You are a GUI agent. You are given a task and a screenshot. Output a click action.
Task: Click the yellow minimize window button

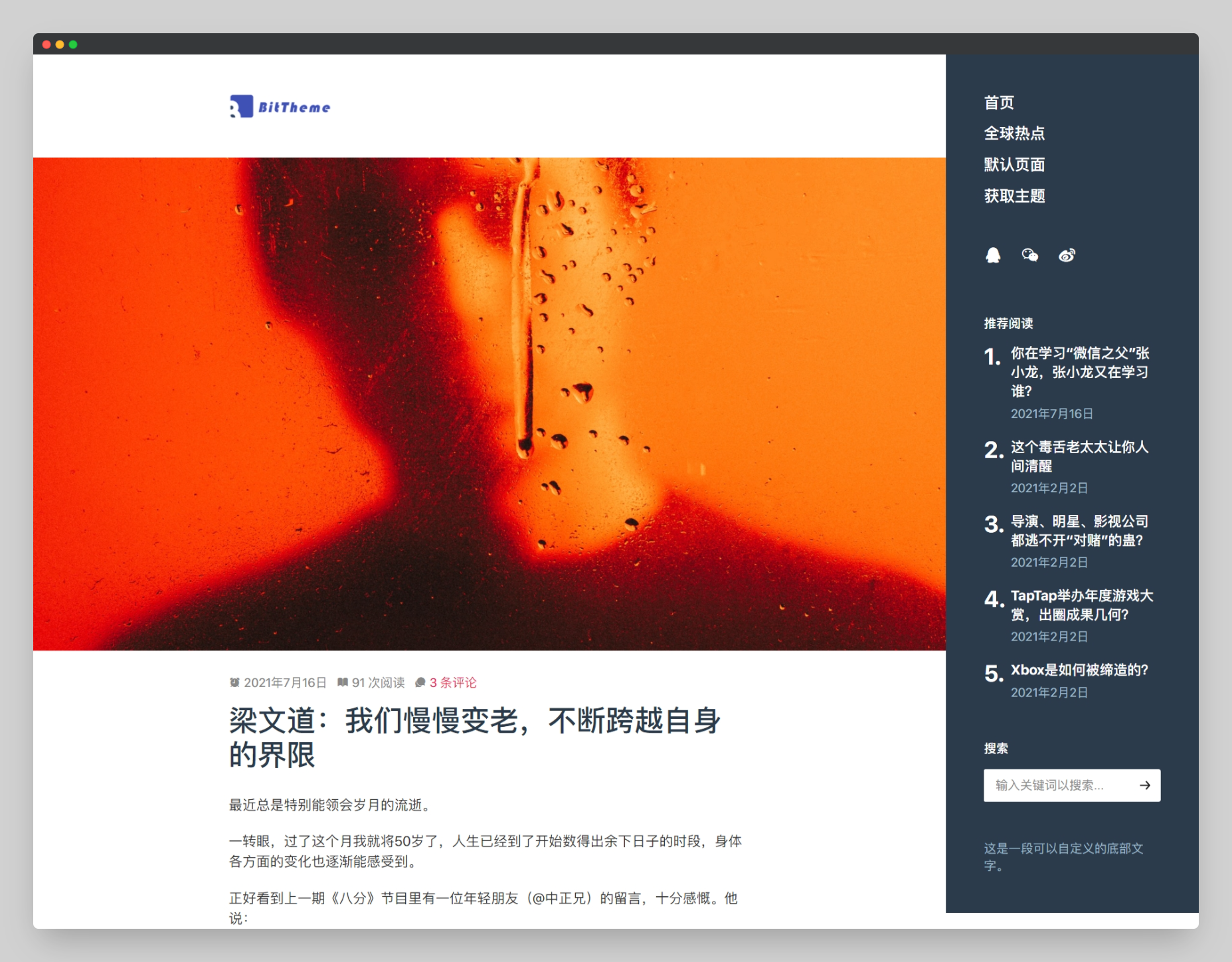pyautogui.click(x=60, y=45)
